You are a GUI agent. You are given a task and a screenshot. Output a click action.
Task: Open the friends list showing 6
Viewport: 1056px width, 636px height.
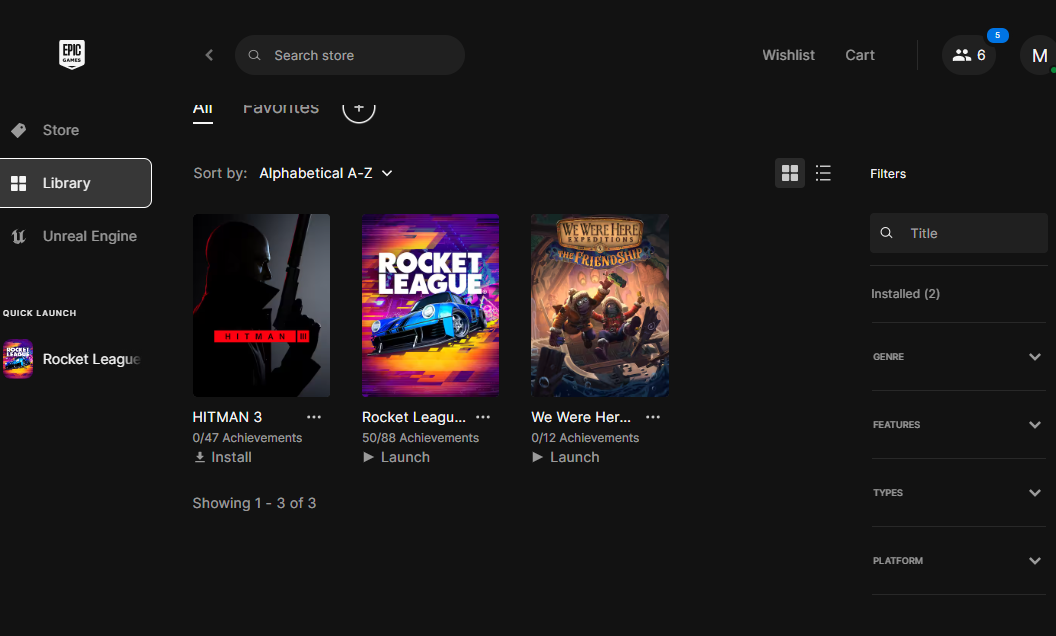(x=968, y=55)
